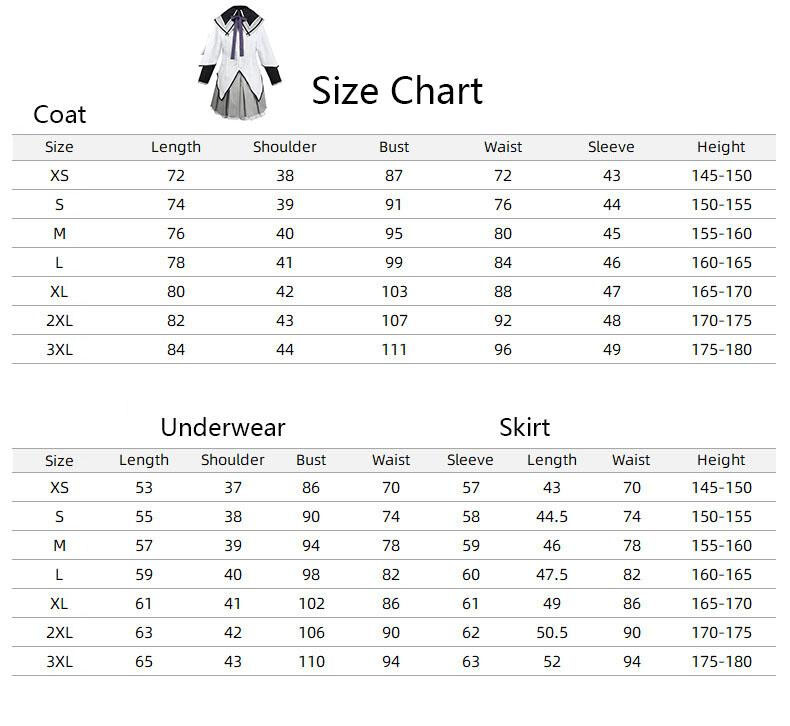
Task: Click underwear bust value 110
Action: click(x=311, y=662)
